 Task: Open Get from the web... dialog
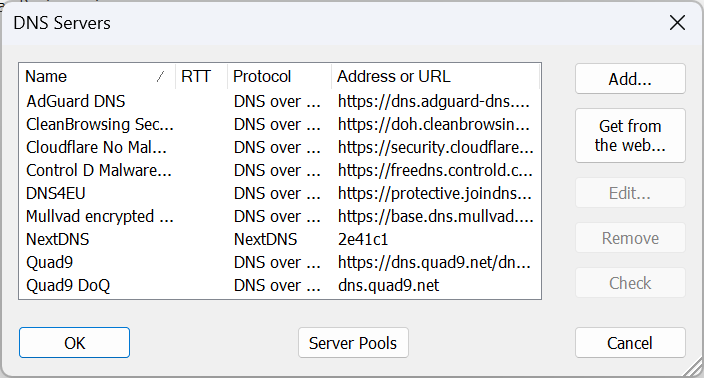click(630, 136)
